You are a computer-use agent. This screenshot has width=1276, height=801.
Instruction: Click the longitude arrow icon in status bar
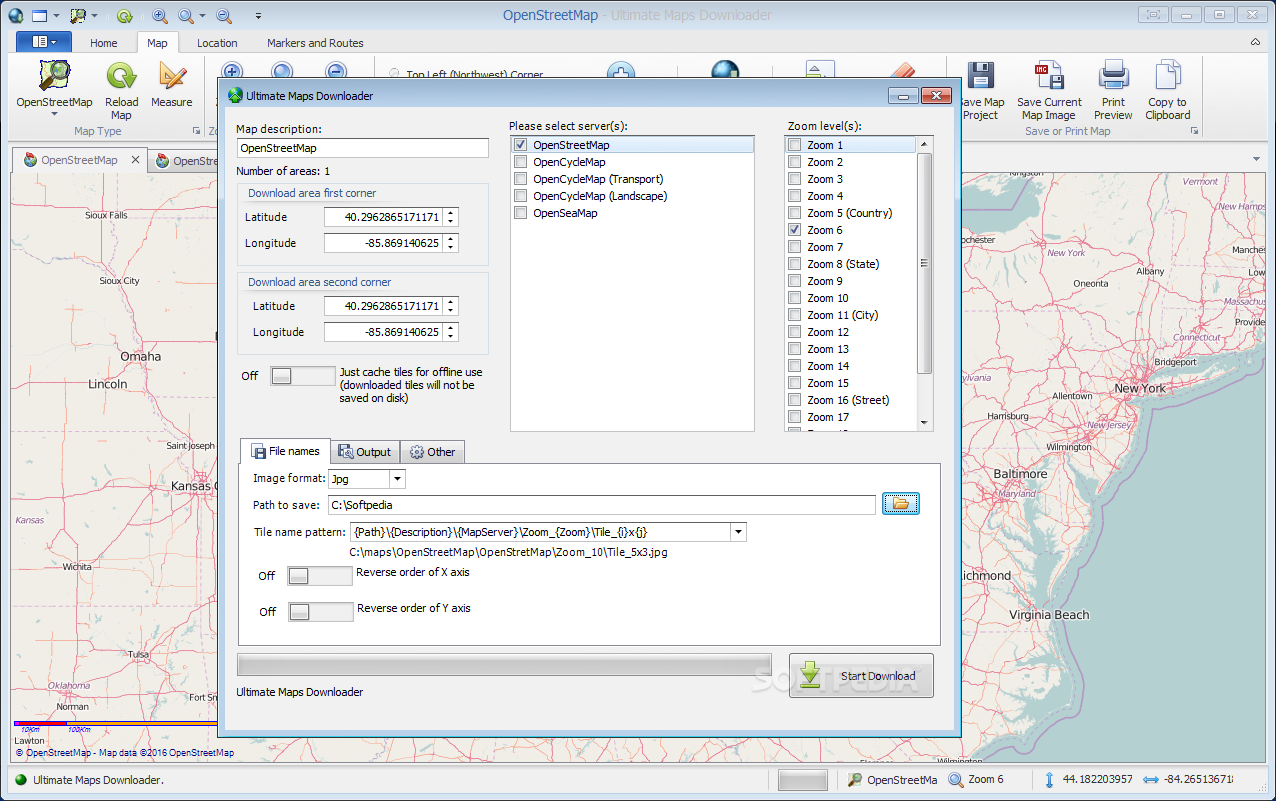pyautogui.click(x=1149, y=780)
